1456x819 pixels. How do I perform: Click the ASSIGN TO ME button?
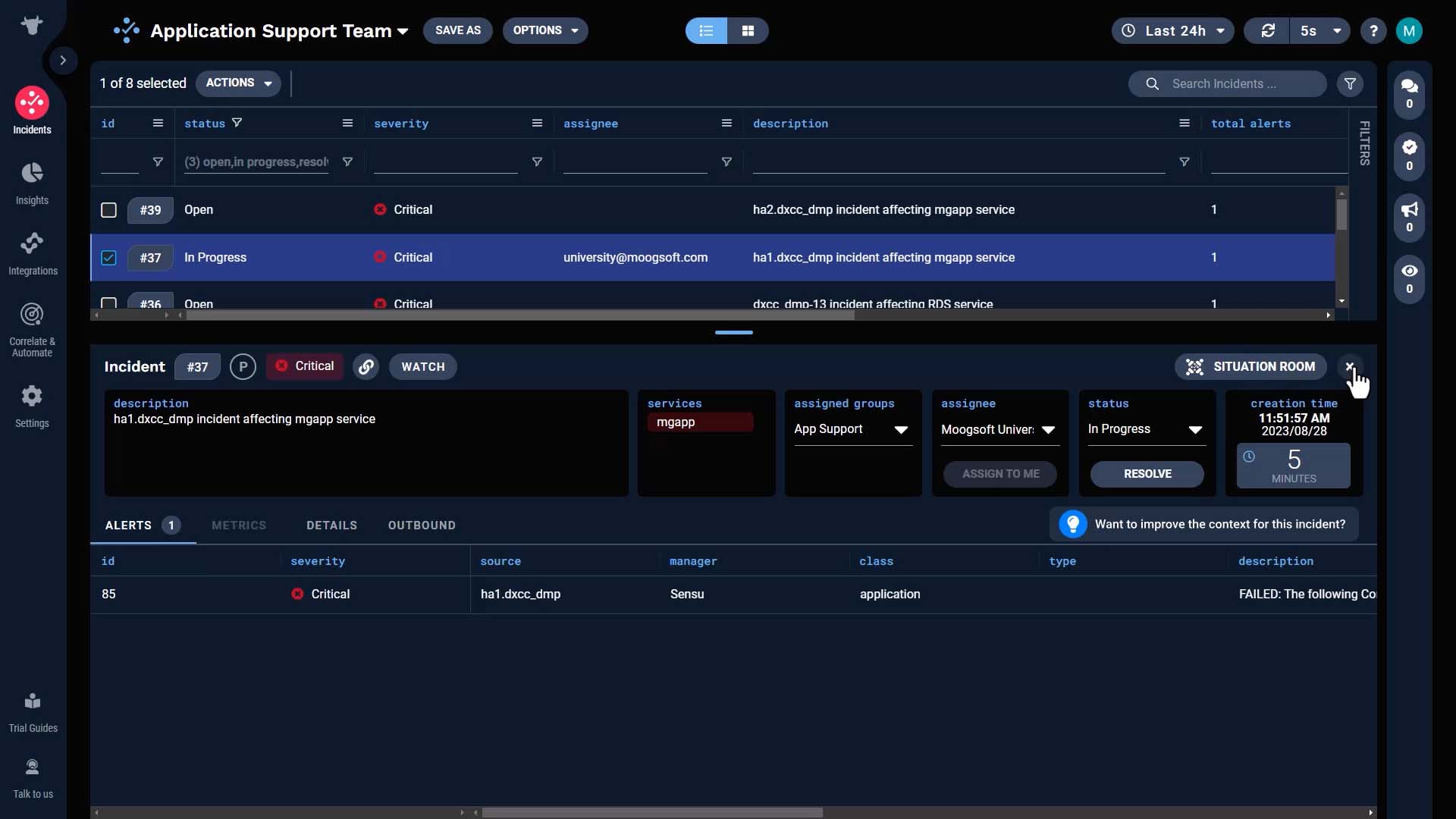tap(1000, 473)
